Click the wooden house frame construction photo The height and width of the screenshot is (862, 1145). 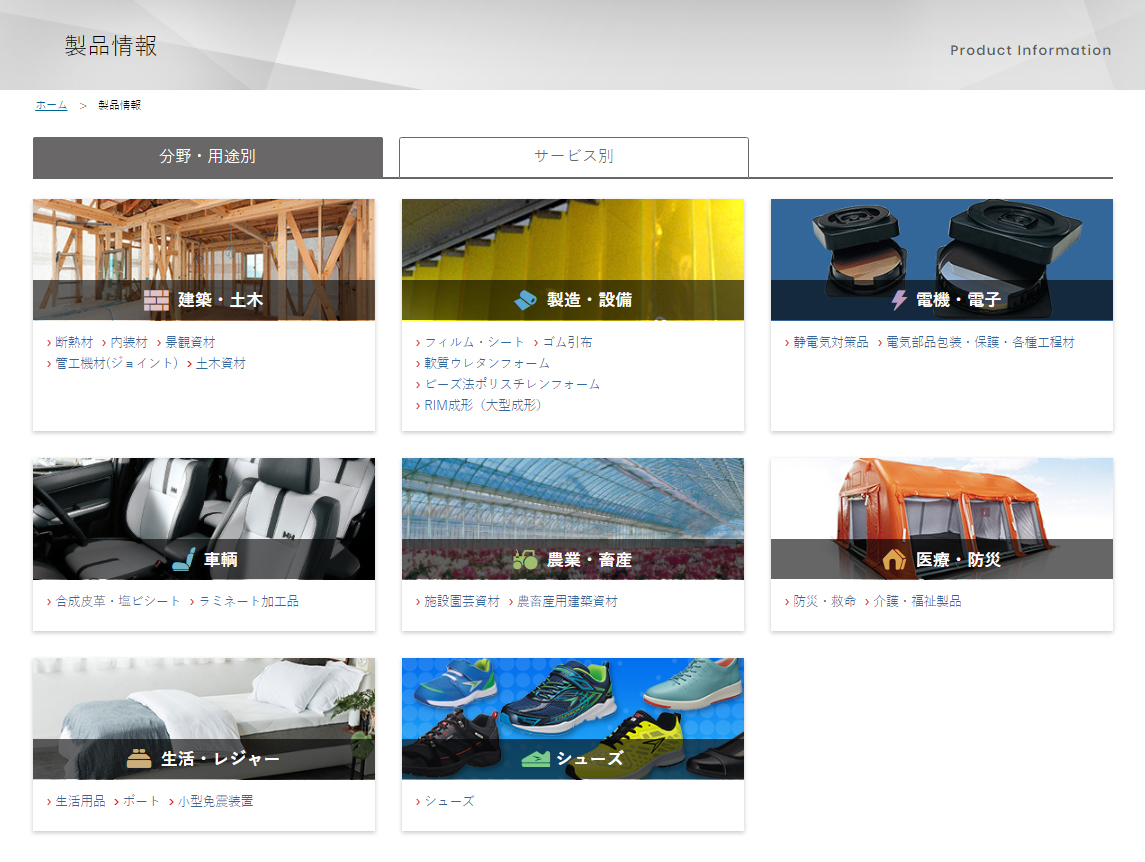[x=203, y=240]
